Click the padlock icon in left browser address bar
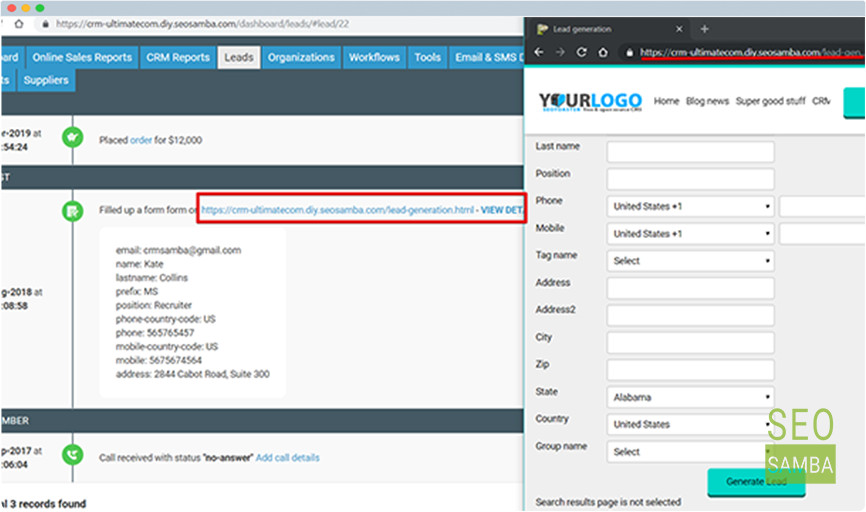Viewport: 866px width, 512px height. 45,24
